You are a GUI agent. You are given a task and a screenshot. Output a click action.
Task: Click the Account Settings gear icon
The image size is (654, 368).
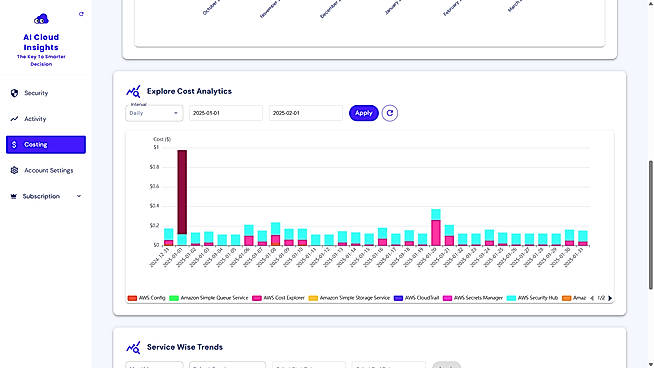15,170
